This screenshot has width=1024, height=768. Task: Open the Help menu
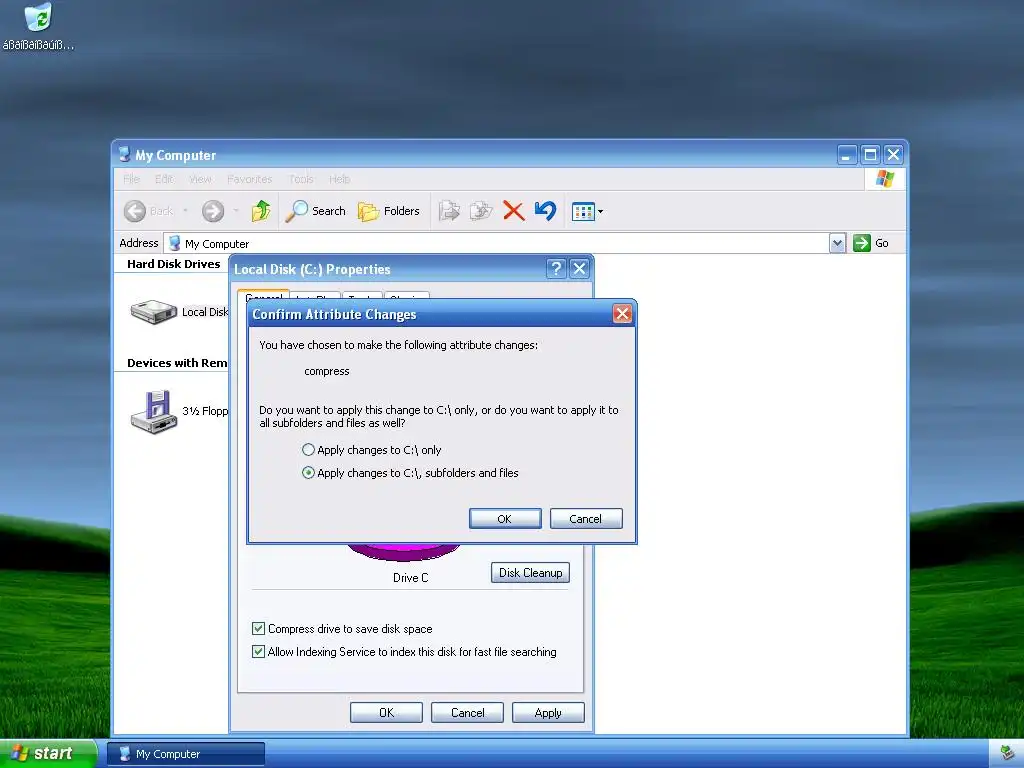tap(340, 179)
